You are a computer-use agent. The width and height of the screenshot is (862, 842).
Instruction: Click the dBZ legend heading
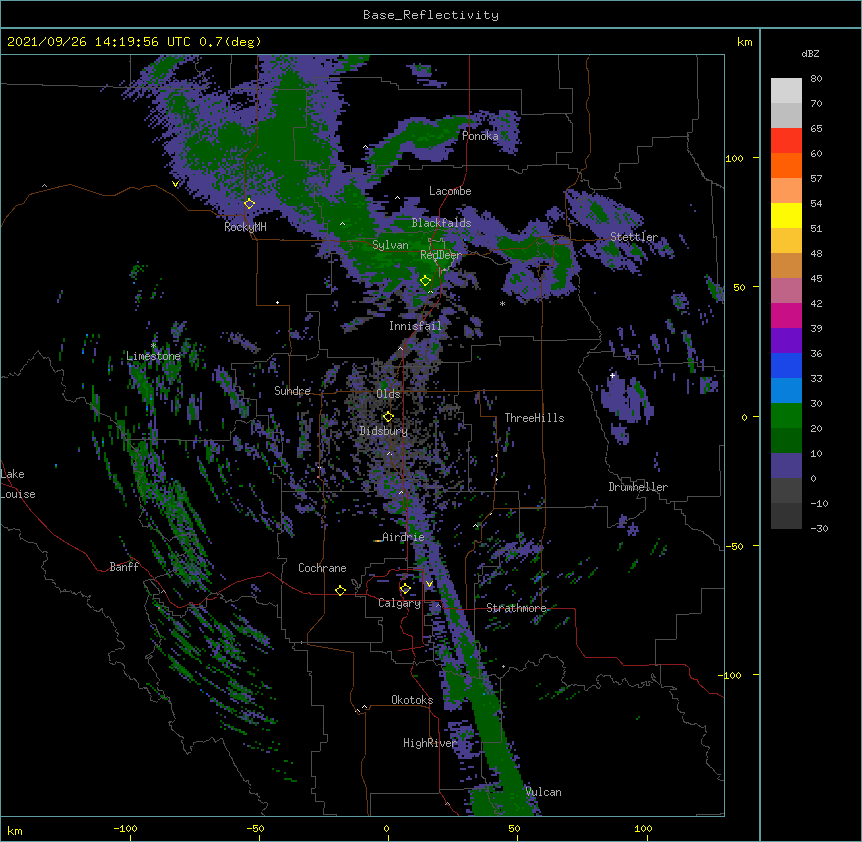click(810, 53)
